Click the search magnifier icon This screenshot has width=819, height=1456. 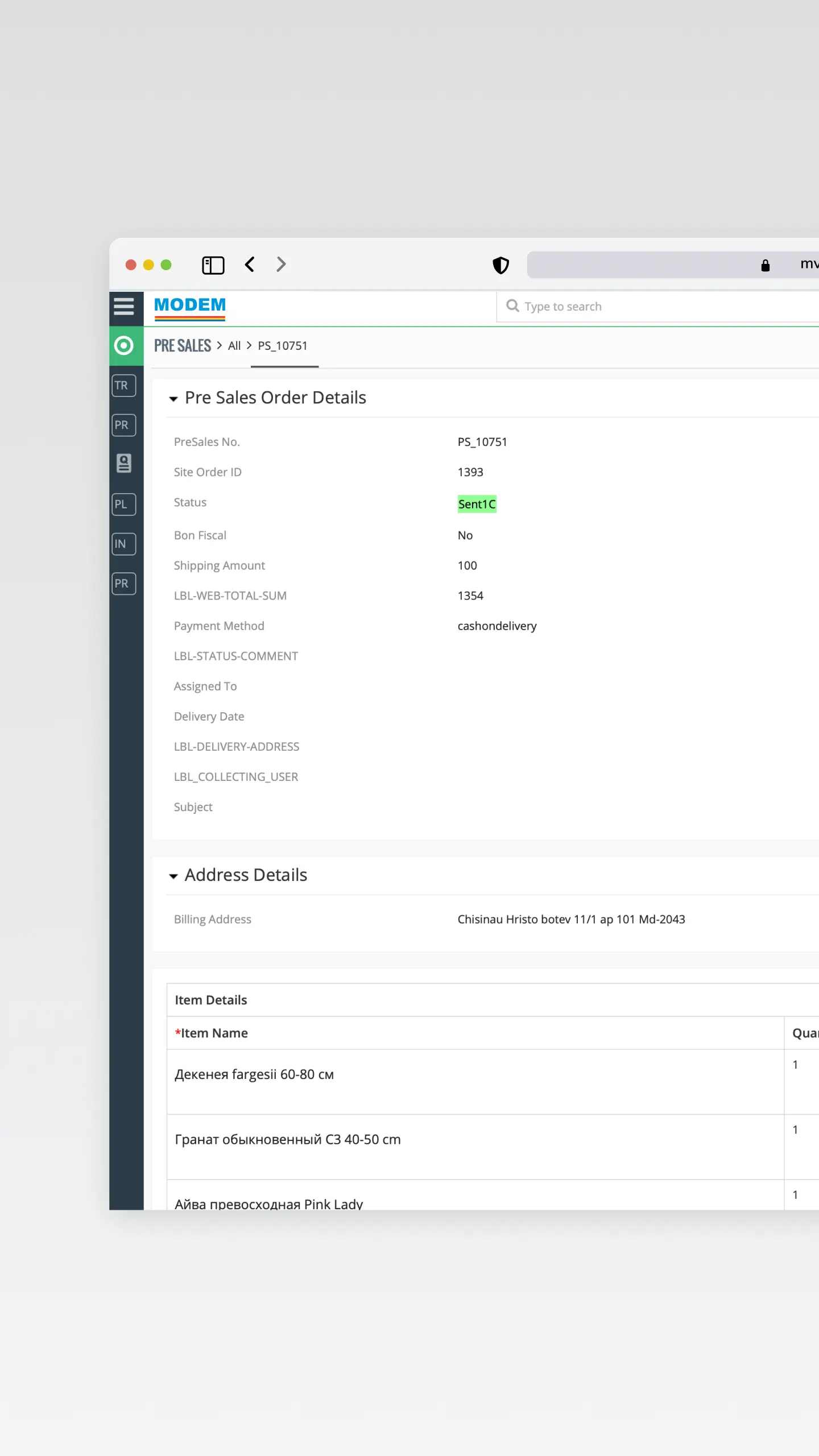pyautogui.click(x=512, y=306)
